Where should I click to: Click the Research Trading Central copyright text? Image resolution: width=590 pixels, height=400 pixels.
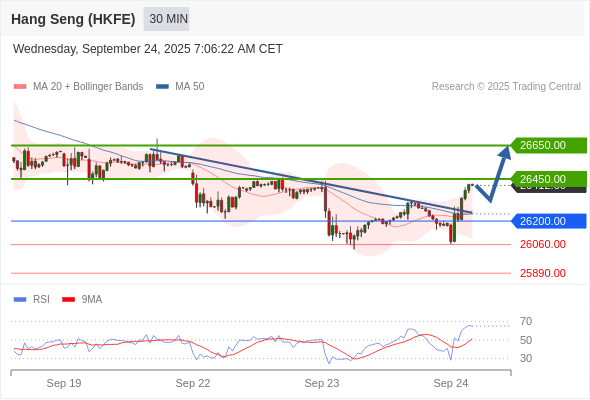[506, 87]
